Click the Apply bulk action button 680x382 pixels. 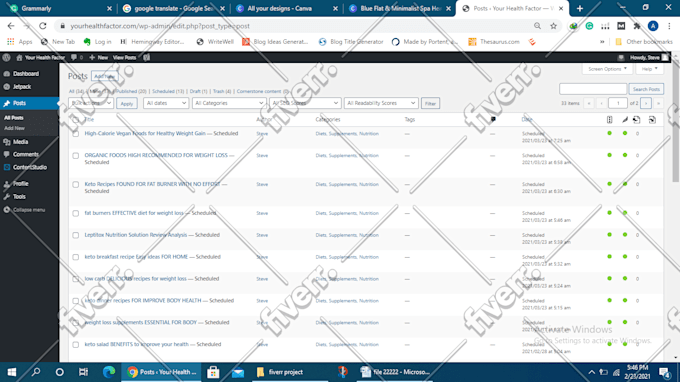click(x=127, y=104)
